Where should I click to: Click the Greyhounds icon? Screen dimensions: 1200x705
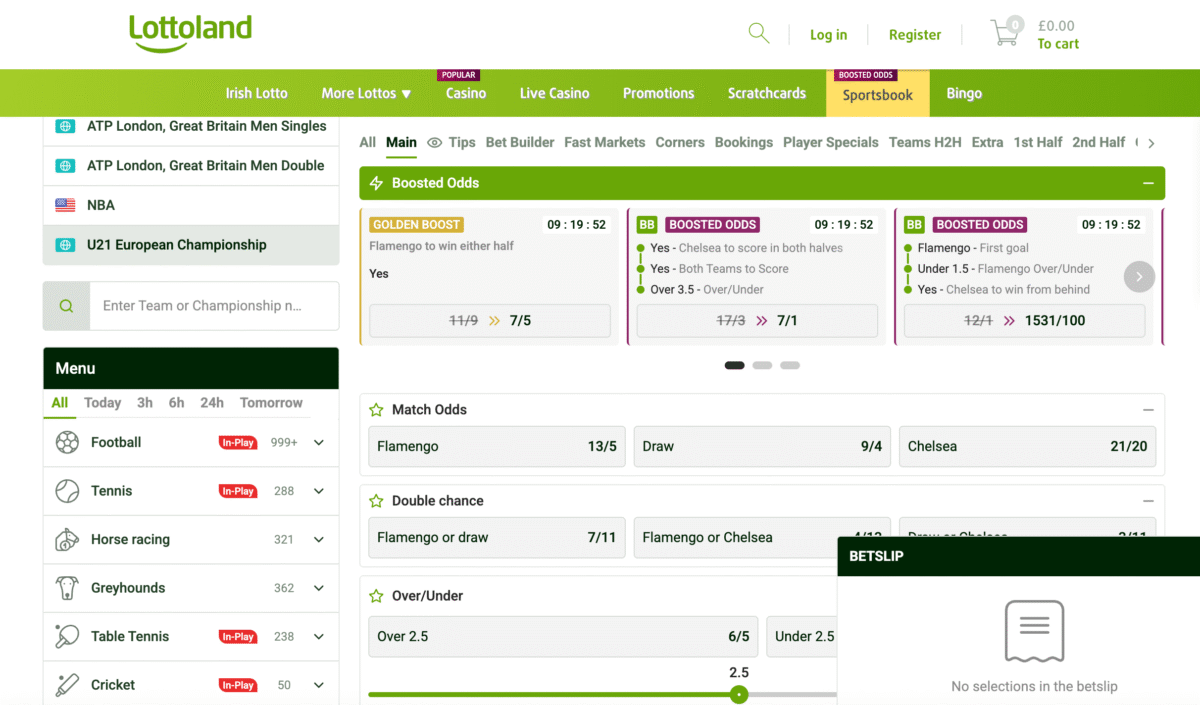point(67,588)
